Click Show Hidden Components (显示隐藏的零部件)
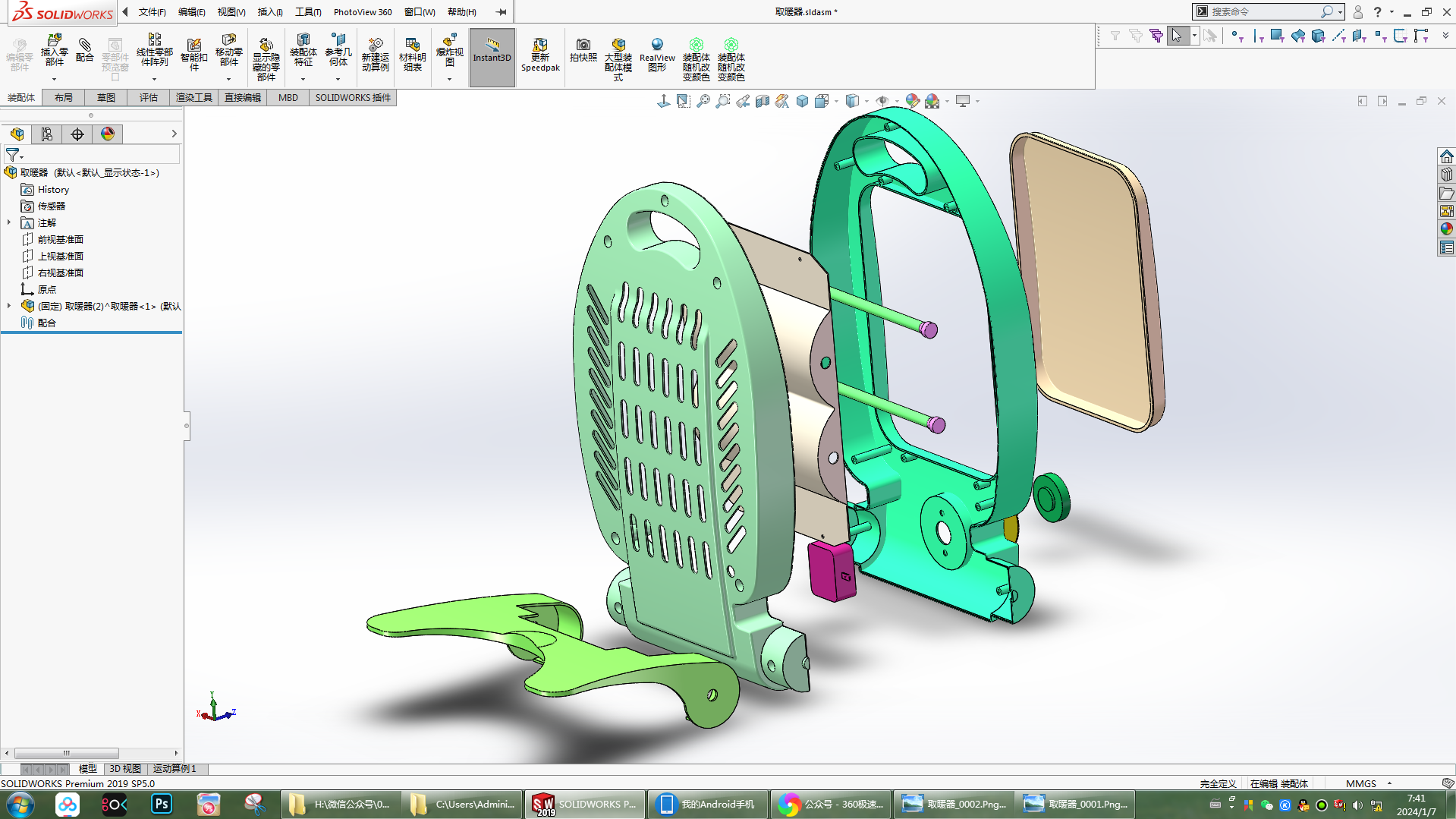This screenshot has height=819, width=1456. coord(266,59)
